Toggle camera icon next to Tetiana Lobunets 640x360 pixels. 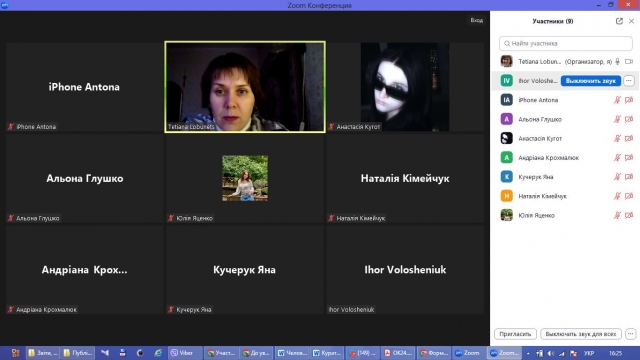pos(629,62)
